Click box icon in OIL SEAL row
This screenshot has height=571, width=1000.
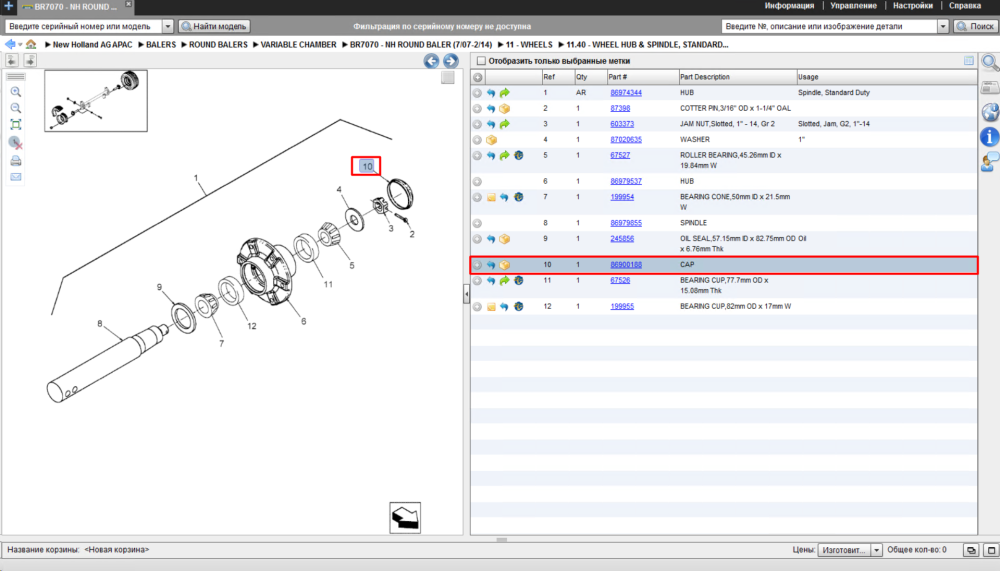coord(504,239)
